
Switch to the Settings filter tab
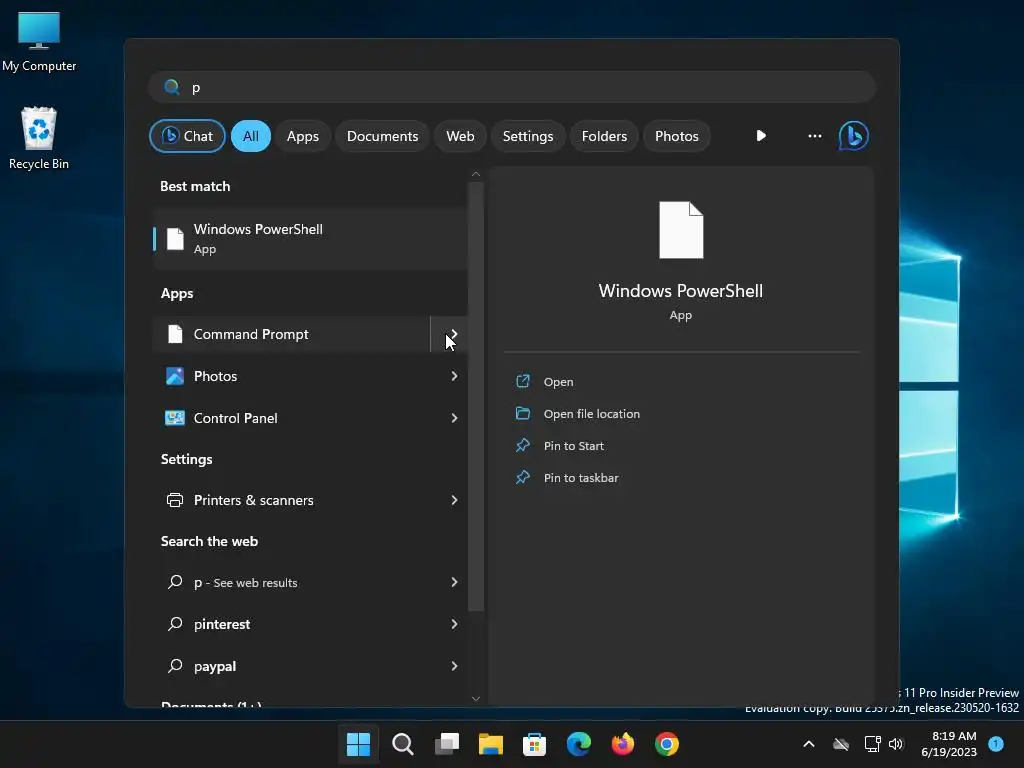(528, 136)
